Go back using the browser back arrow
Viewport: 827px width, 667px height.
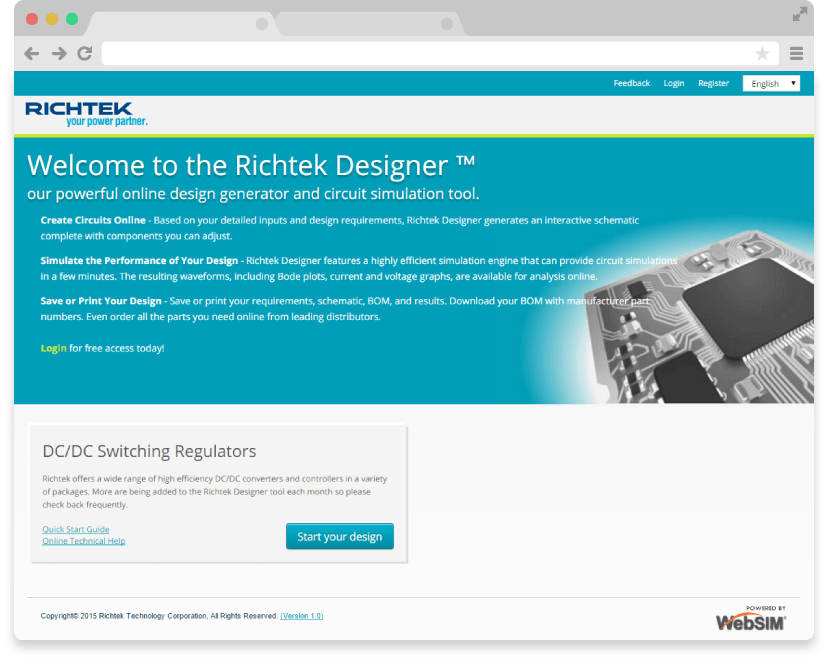tap(32, 53)
